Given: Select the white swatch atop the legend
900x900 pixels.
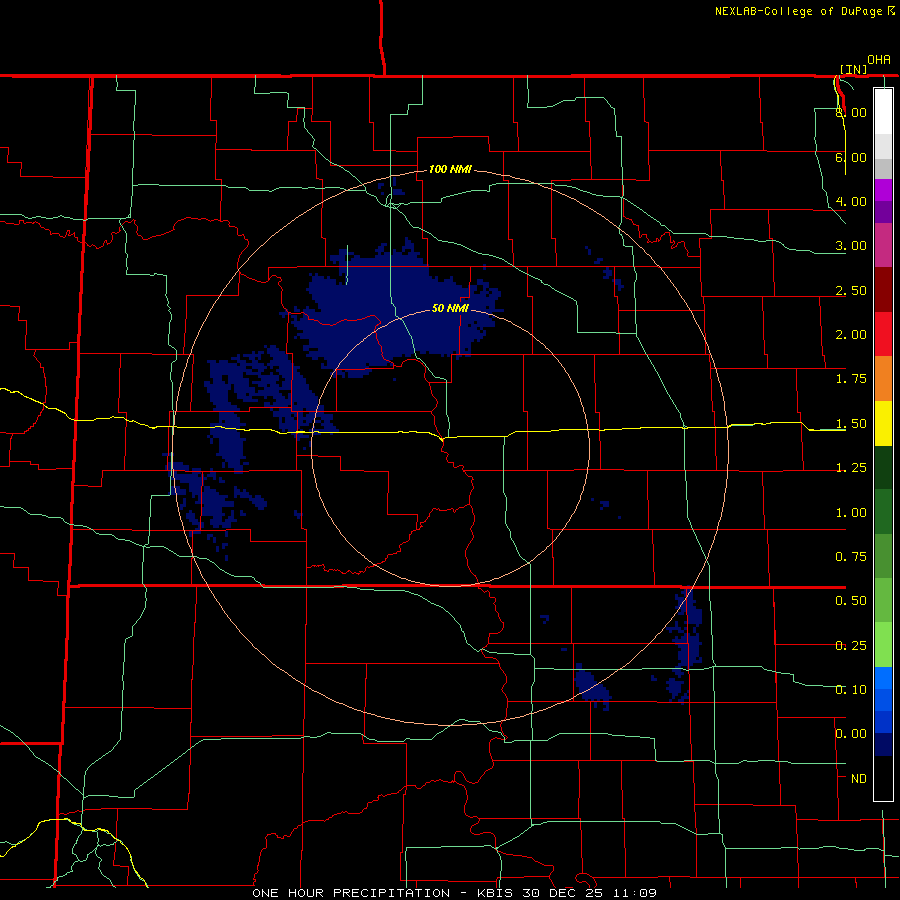Looking at the screenshot, I should 883,111.
